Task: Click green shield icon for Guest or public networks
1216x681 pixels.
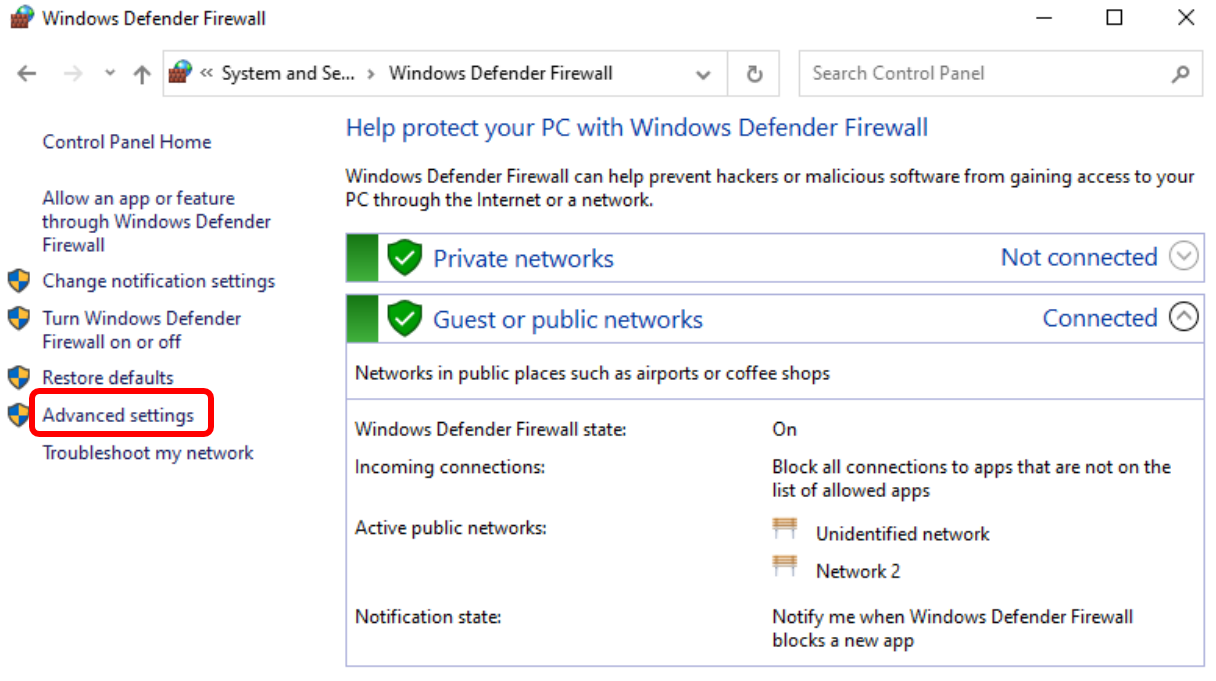Action: [404, 319]
